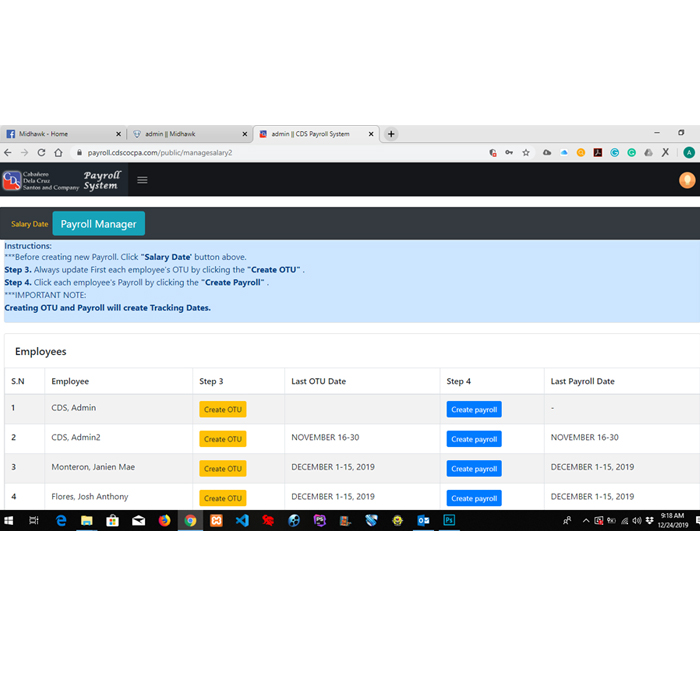Viewport: 700px width, 700px height.
Task: Click the orange user avatar icon
Action: coord(687,180)
